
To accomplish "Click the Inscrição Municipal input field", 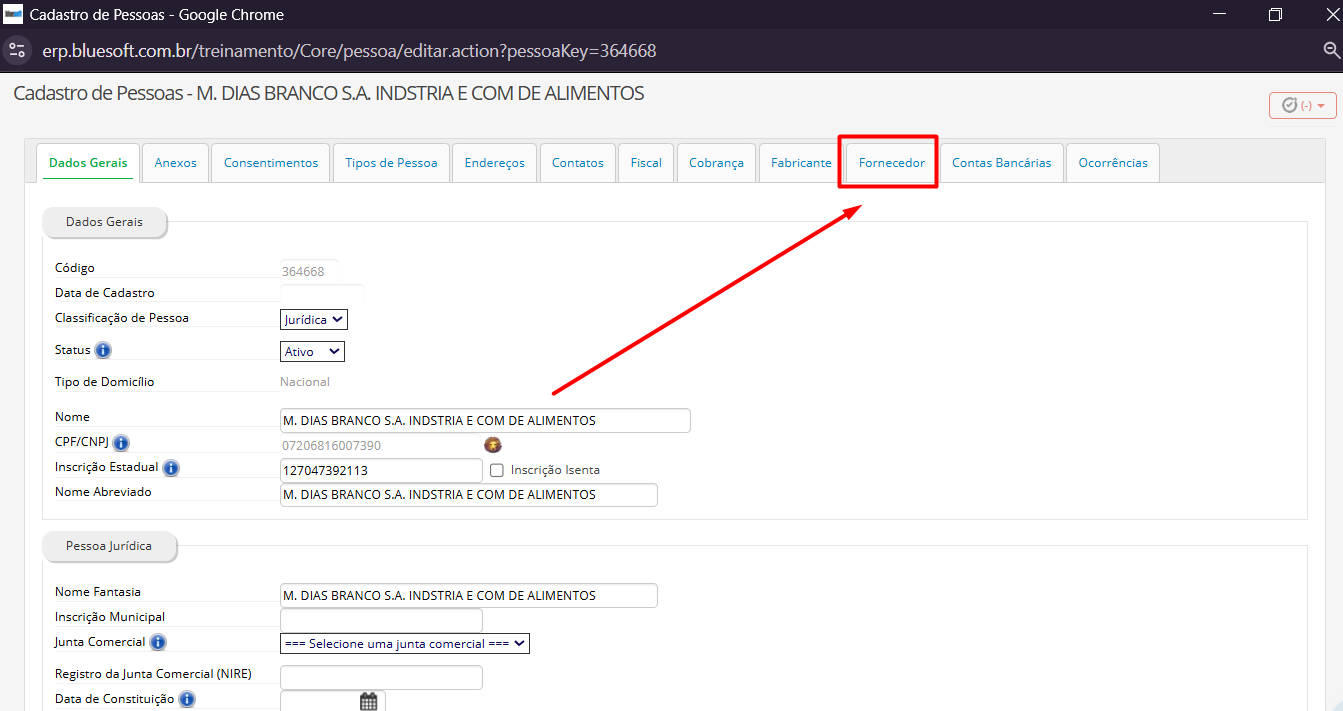I will coord(381,620).
